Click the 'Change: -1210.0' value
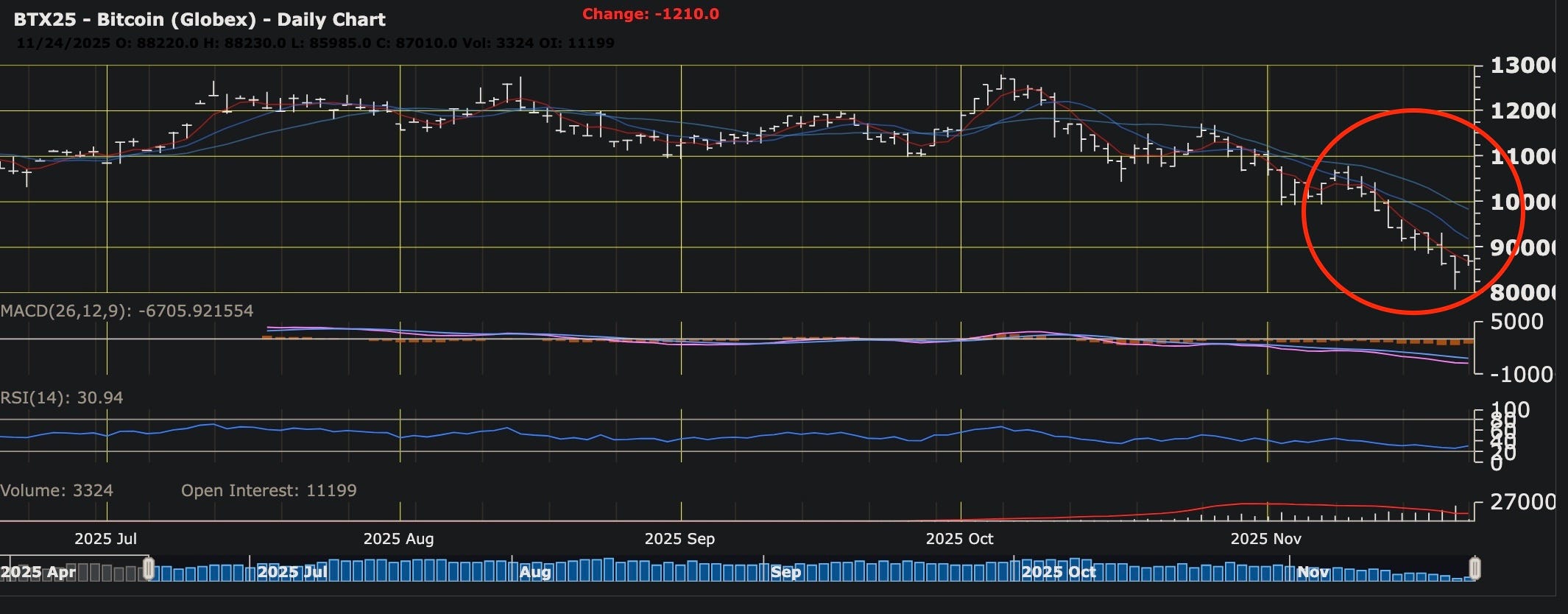 [651, 14]
